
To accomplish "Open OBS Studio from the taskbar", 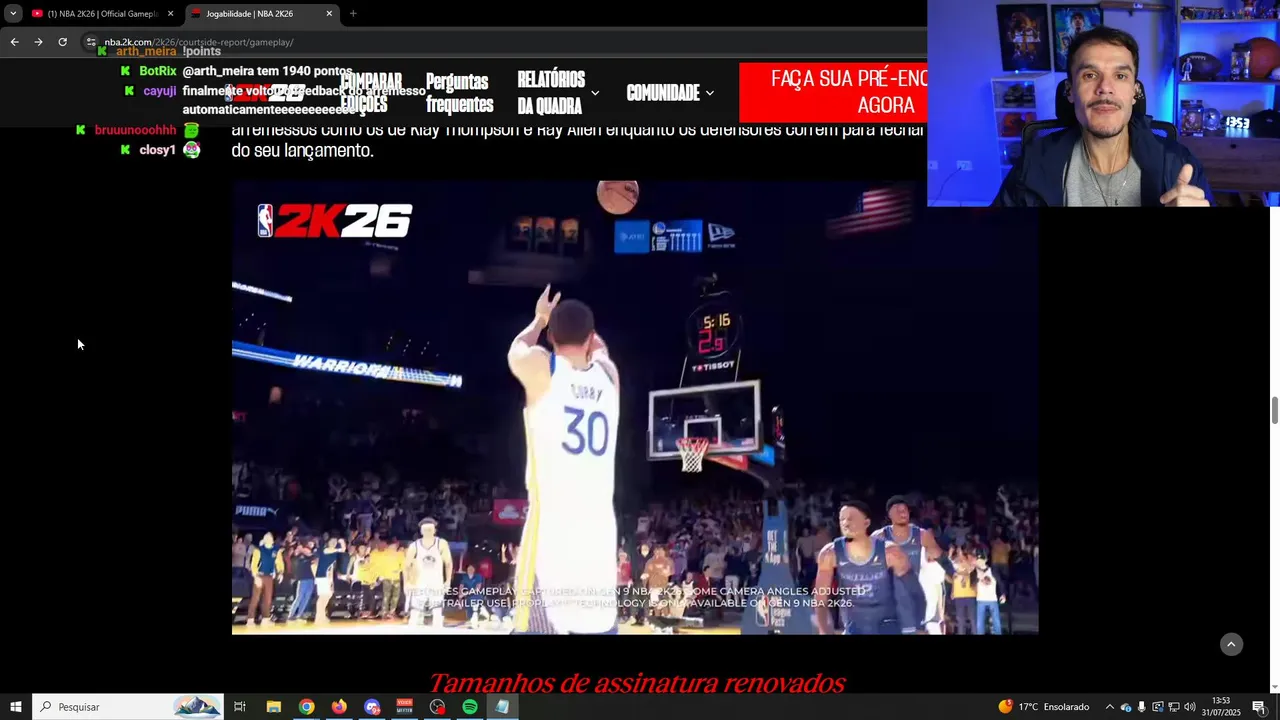I will pyautogui.click(x=437, y=707).
